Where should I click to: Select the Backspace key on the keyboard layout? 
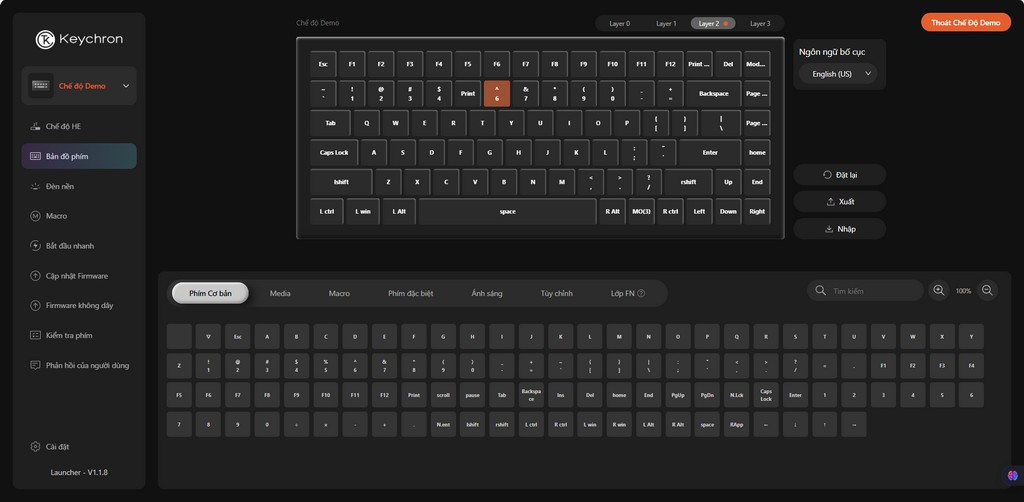point(713,94)
